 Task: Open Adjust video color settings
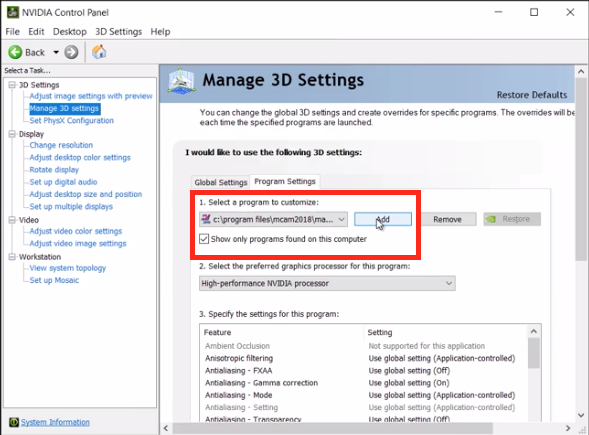point(76,231)
